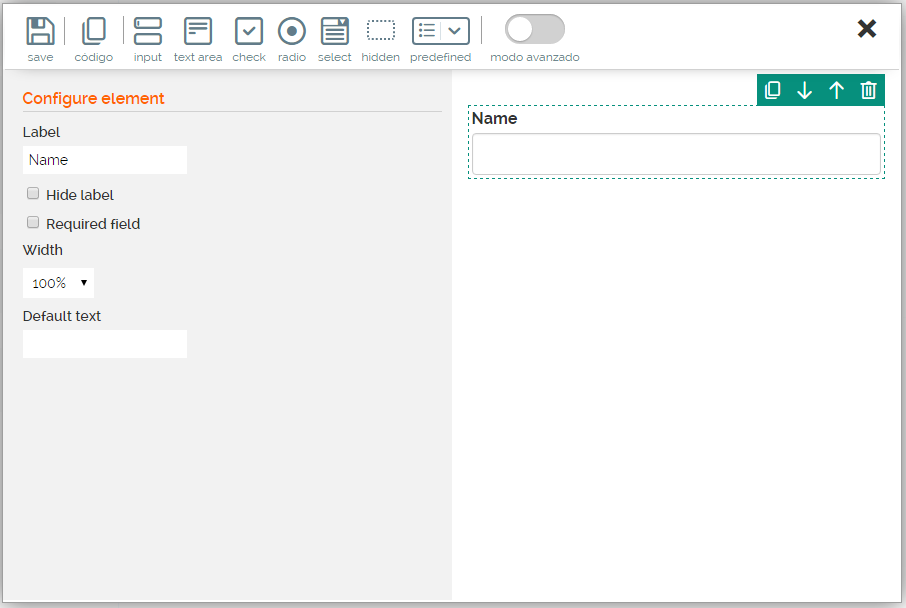Close the form editor with the X
This screenshot has width=906, height=608.
(867, 29)
